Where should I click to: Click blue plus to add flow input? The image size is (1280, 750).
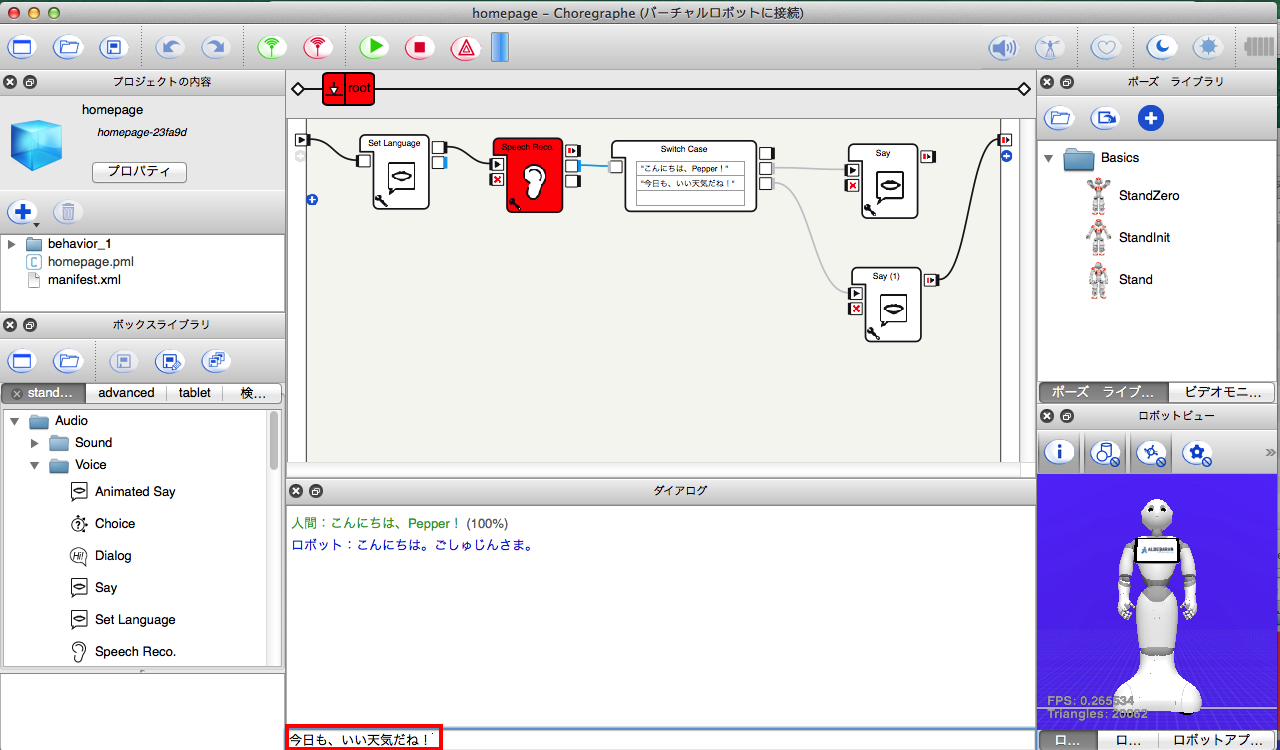pyautogui.click(x=312, y=200)
